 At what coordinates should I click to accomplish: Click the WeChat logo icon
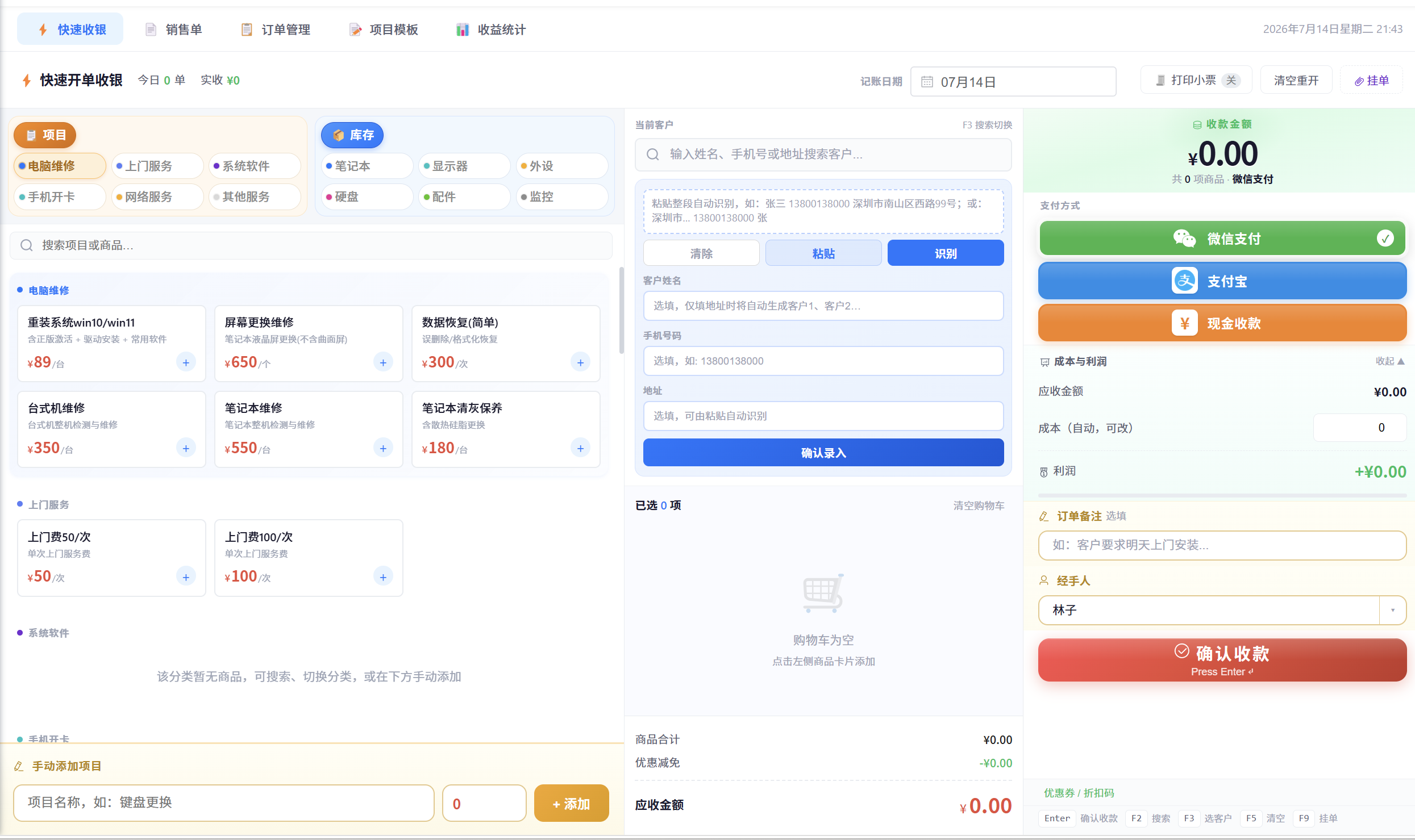[1185, 239]
